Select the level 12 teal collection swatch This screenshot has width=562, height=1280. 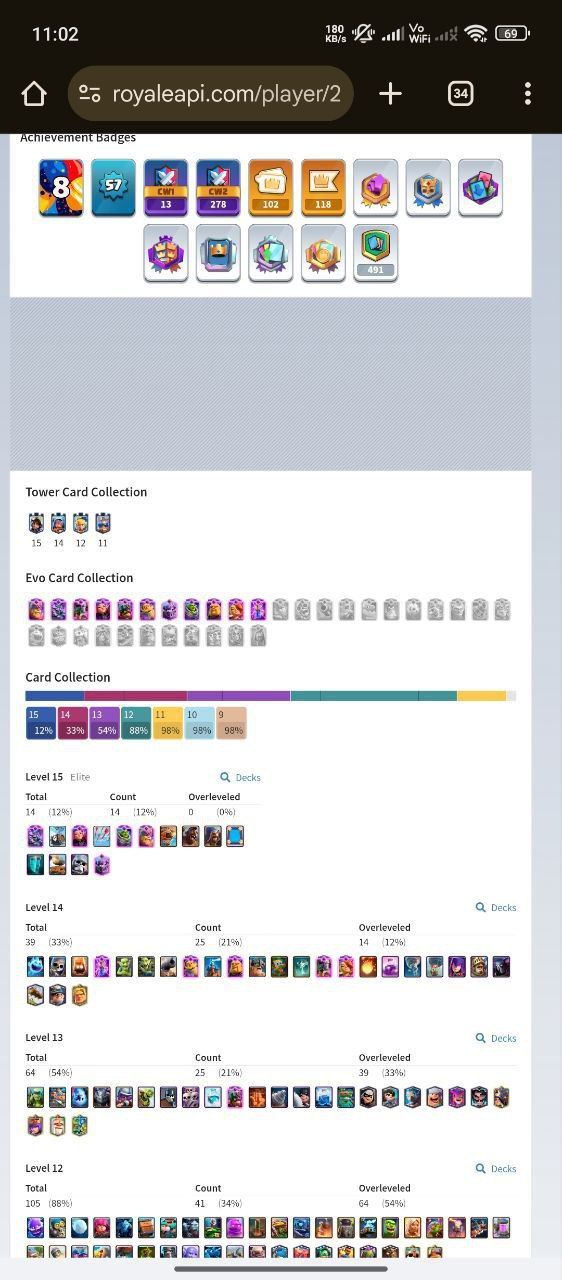coord(136,723)
